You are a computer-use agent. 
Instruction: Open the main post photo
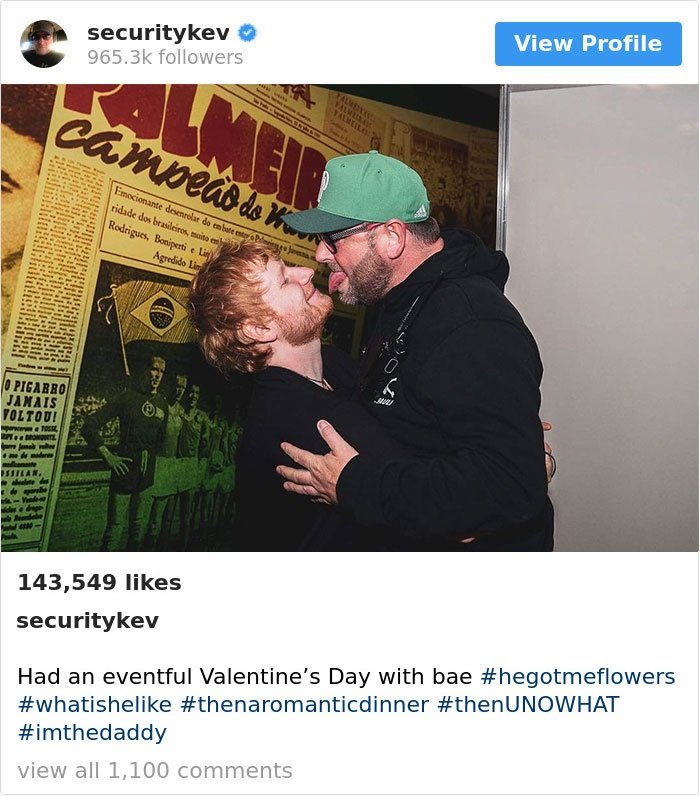[350, 318]
